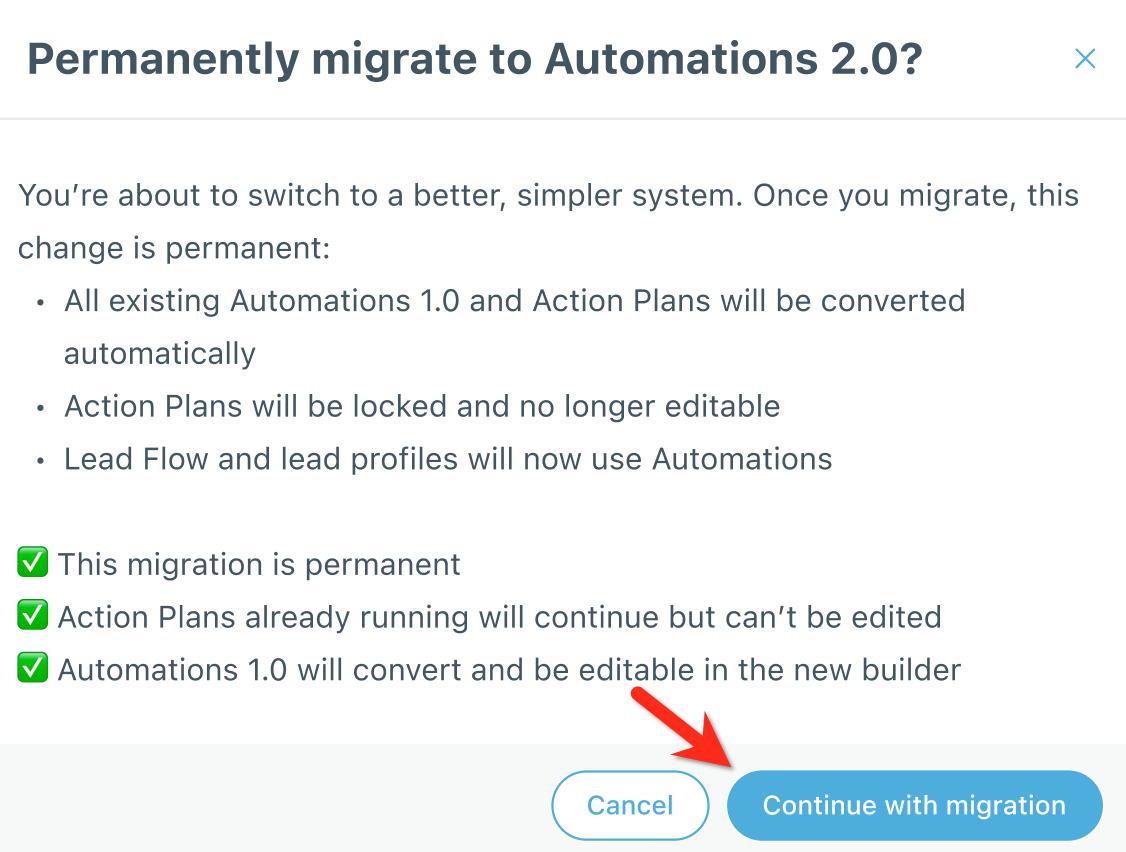
Task: Click the Cancel button
Action: point(630,805)
